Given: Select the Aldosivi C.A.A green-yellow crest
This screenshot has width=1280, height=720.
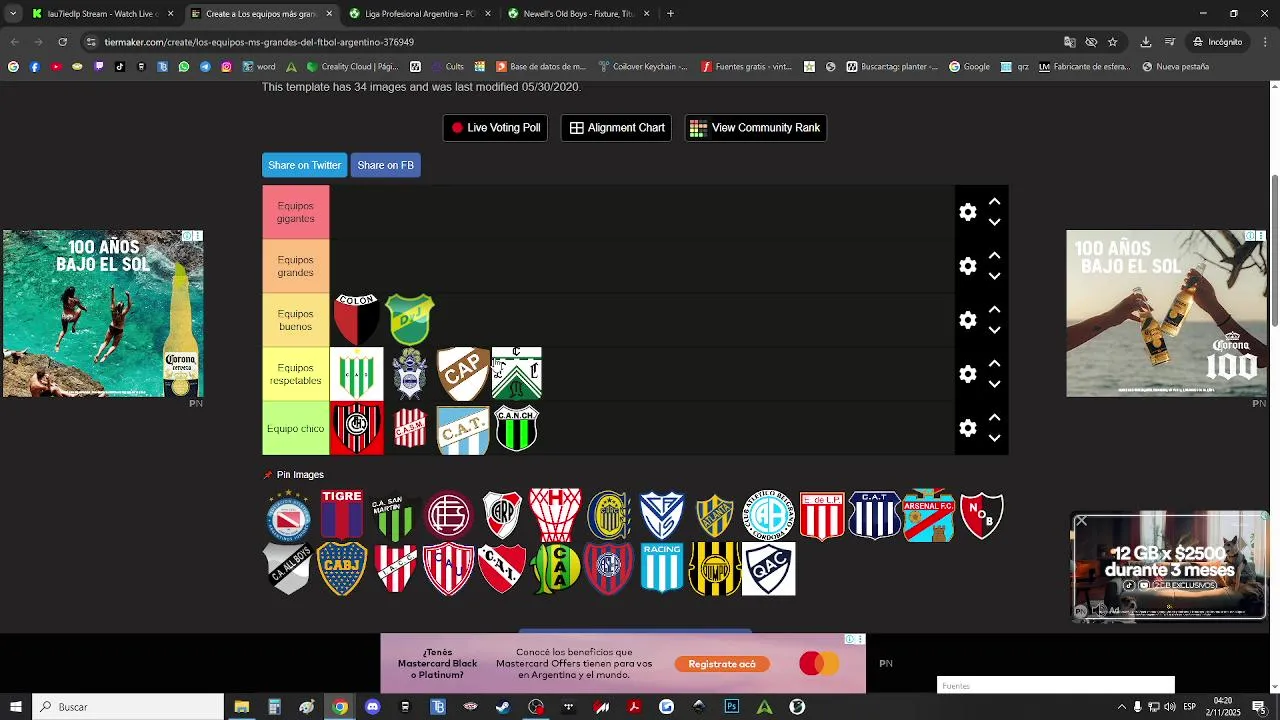Looking at the screenshot, I should pos(555,569).
